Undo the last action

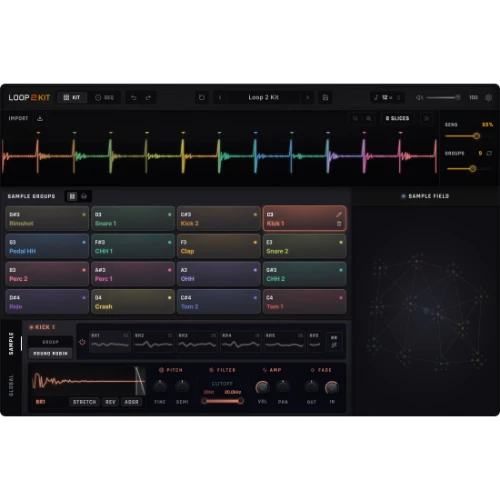coord(134,97)
